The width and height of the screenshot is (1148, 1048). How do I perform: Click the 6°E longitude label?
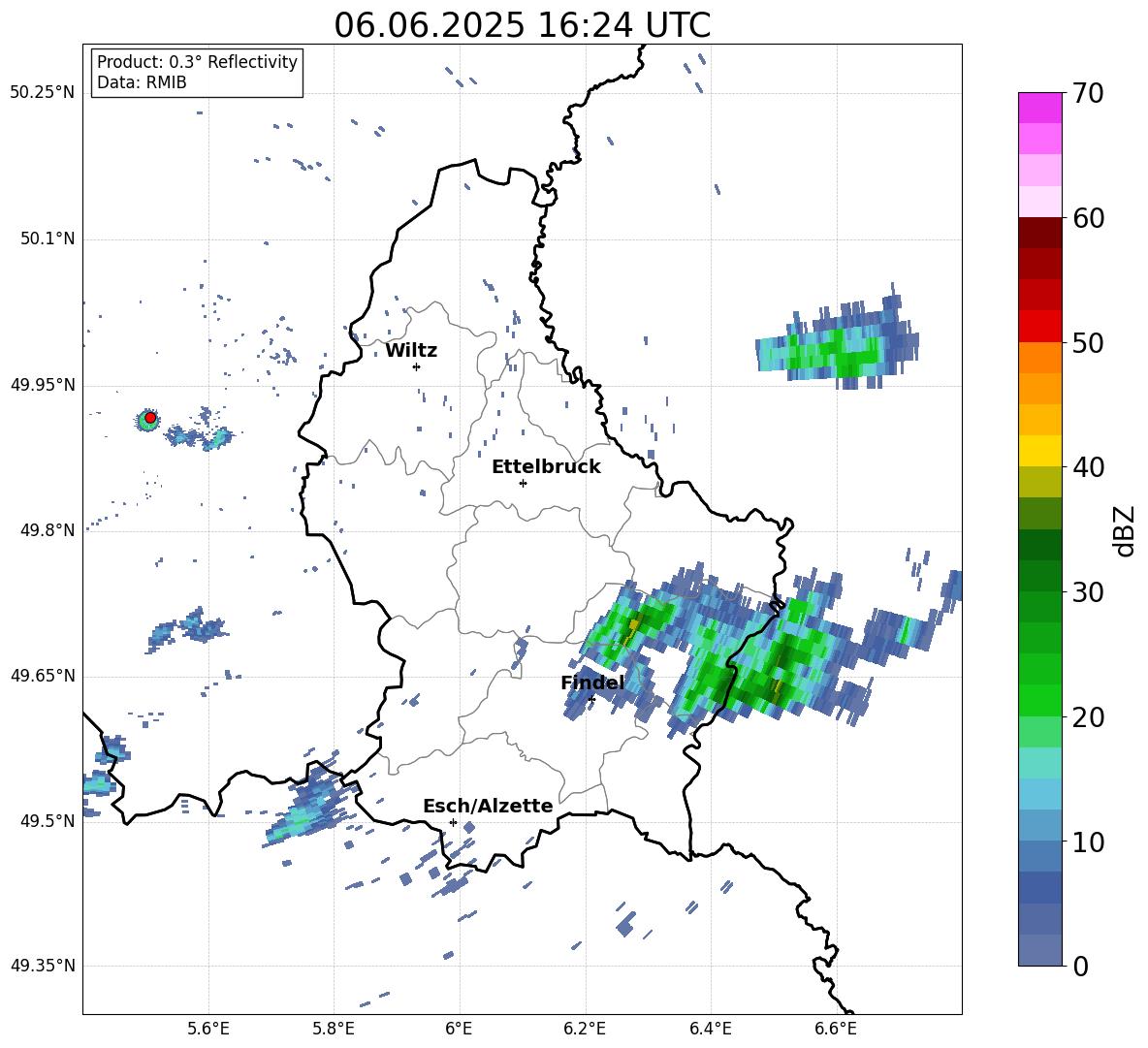pos(459,1029)
